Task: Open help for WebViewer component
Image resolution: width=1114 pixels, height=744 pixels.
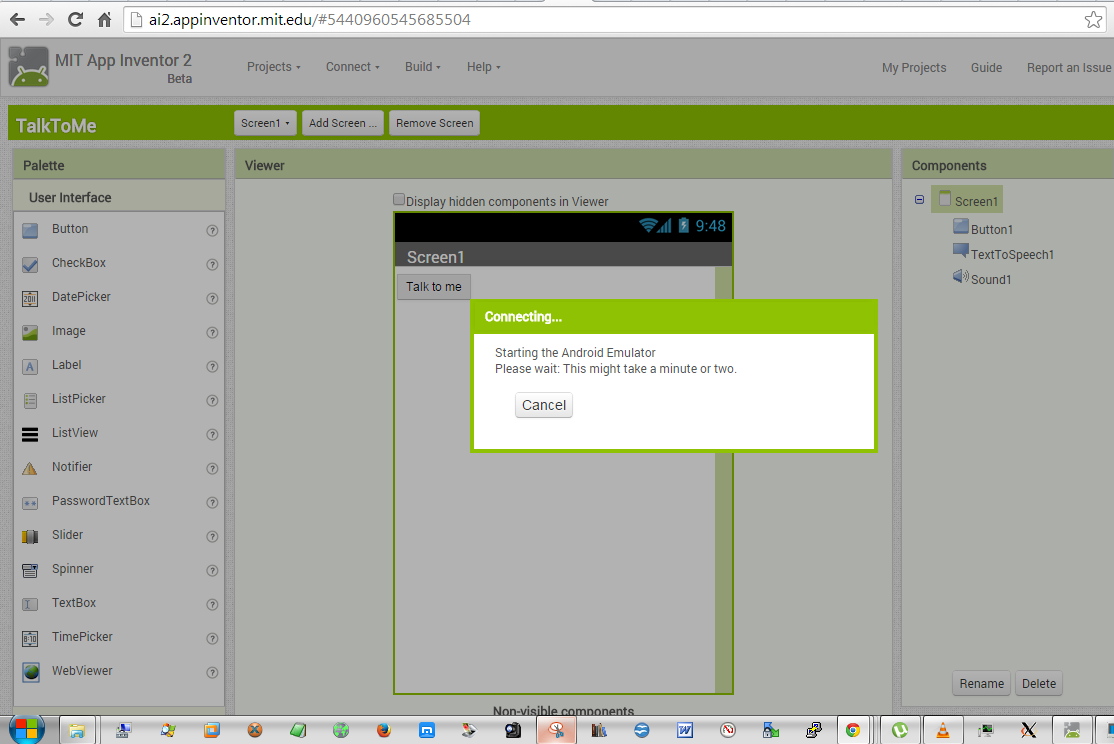Action: click(x=212, y=672)
